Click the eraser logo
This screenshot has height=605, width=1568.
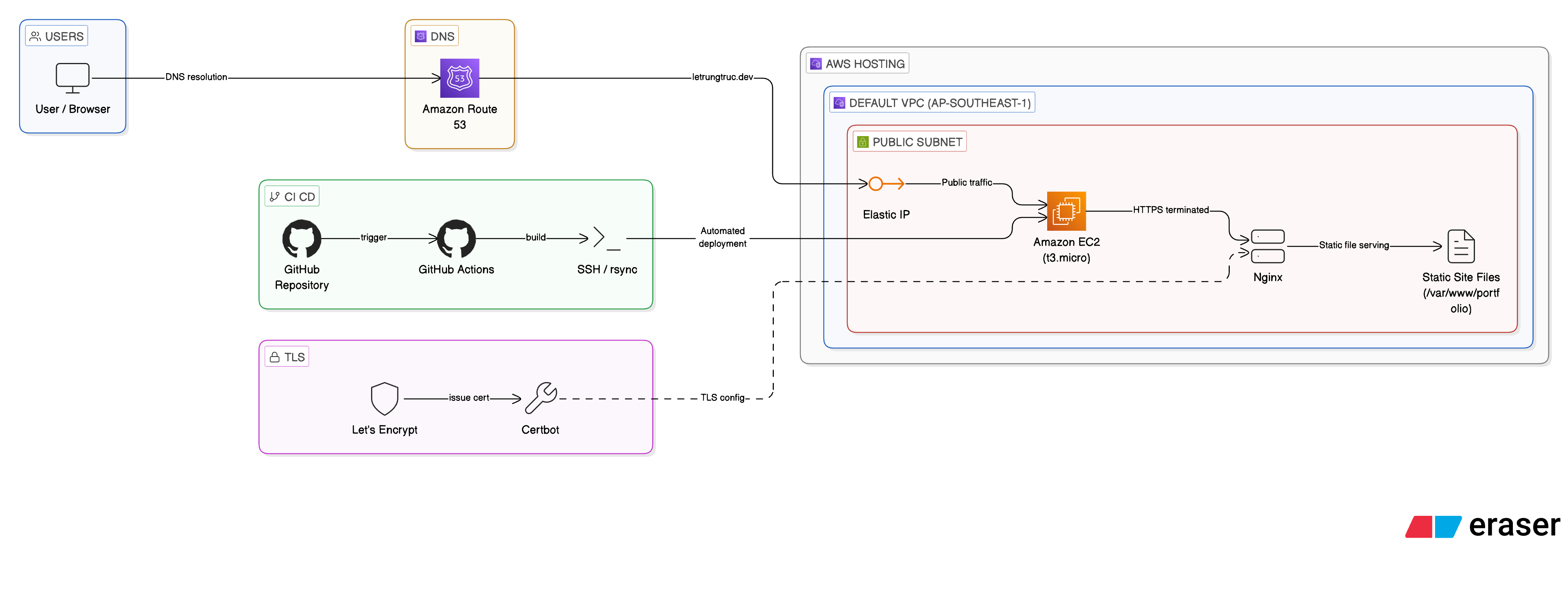1482,526
